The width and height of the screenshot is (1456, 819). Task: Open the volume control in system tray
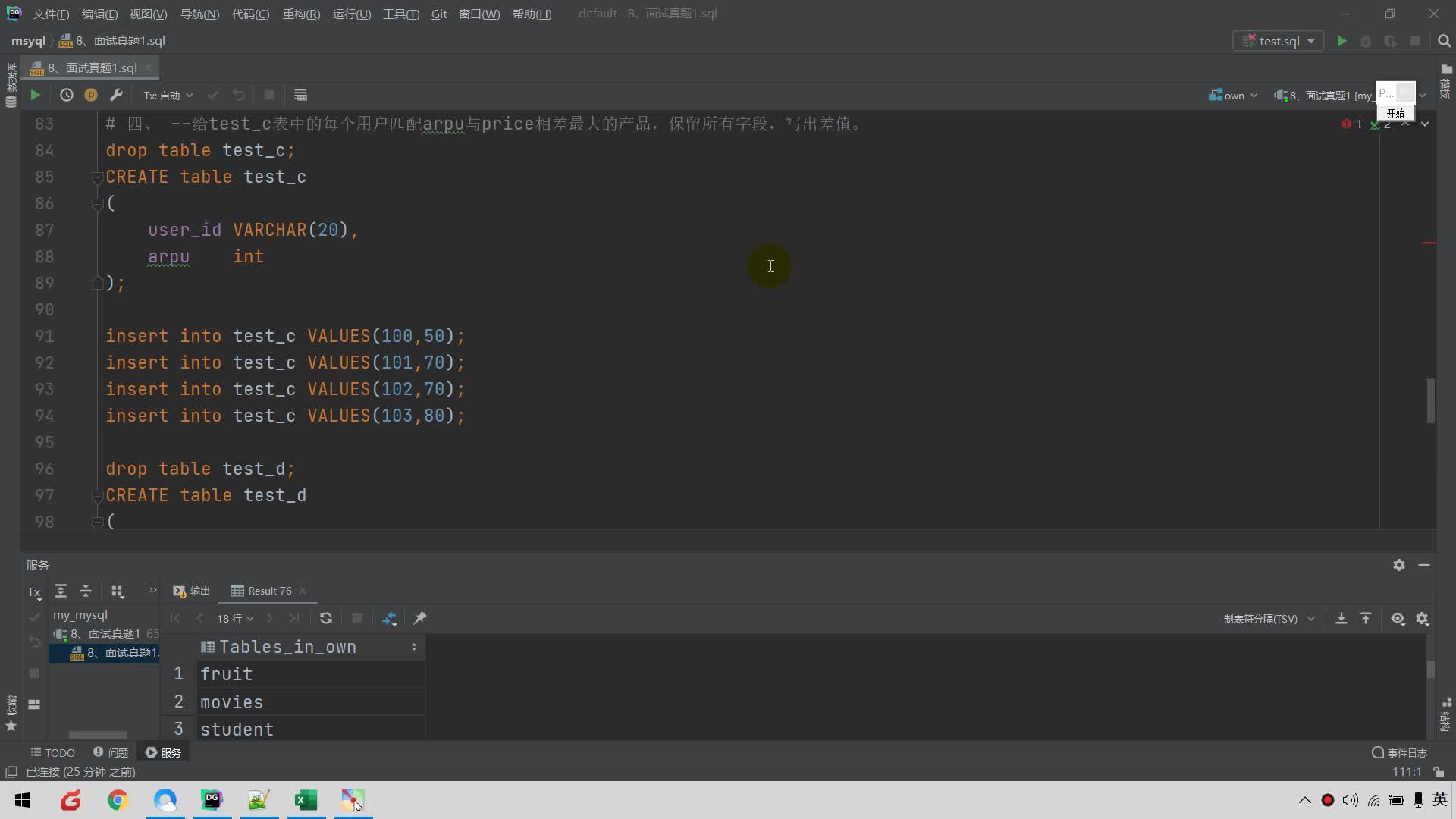(1350, 800)
